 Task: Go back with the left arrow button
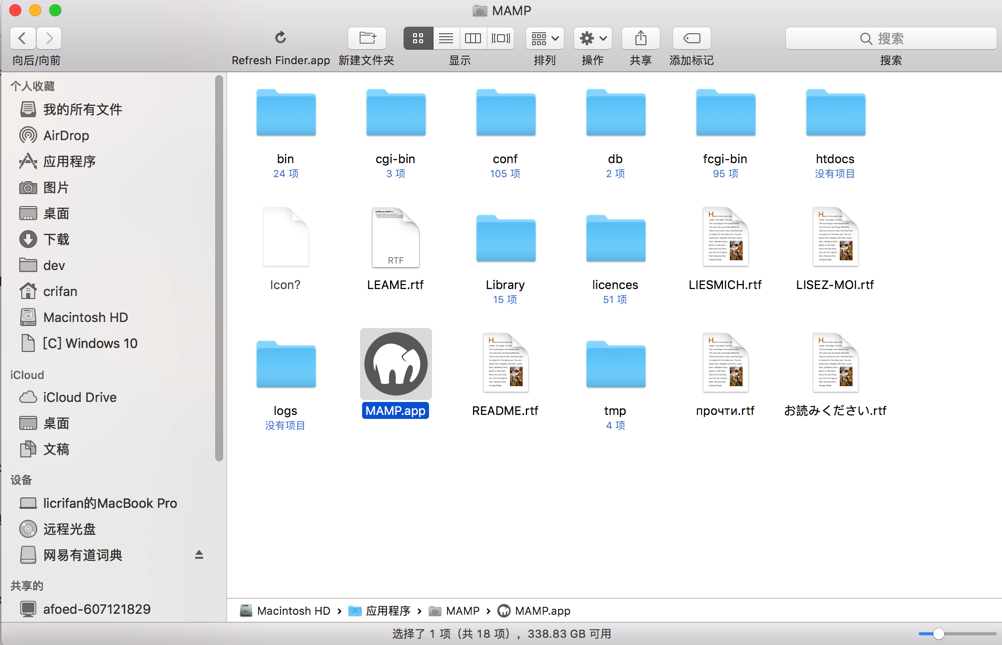(23, 38)
